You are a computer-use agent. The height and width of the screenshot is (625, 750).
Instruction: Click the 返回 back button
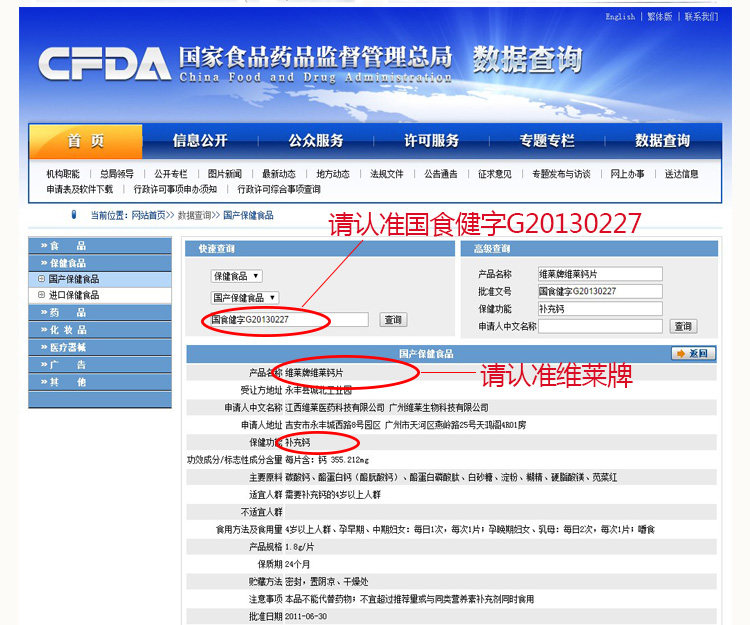(x=694, y=353)
